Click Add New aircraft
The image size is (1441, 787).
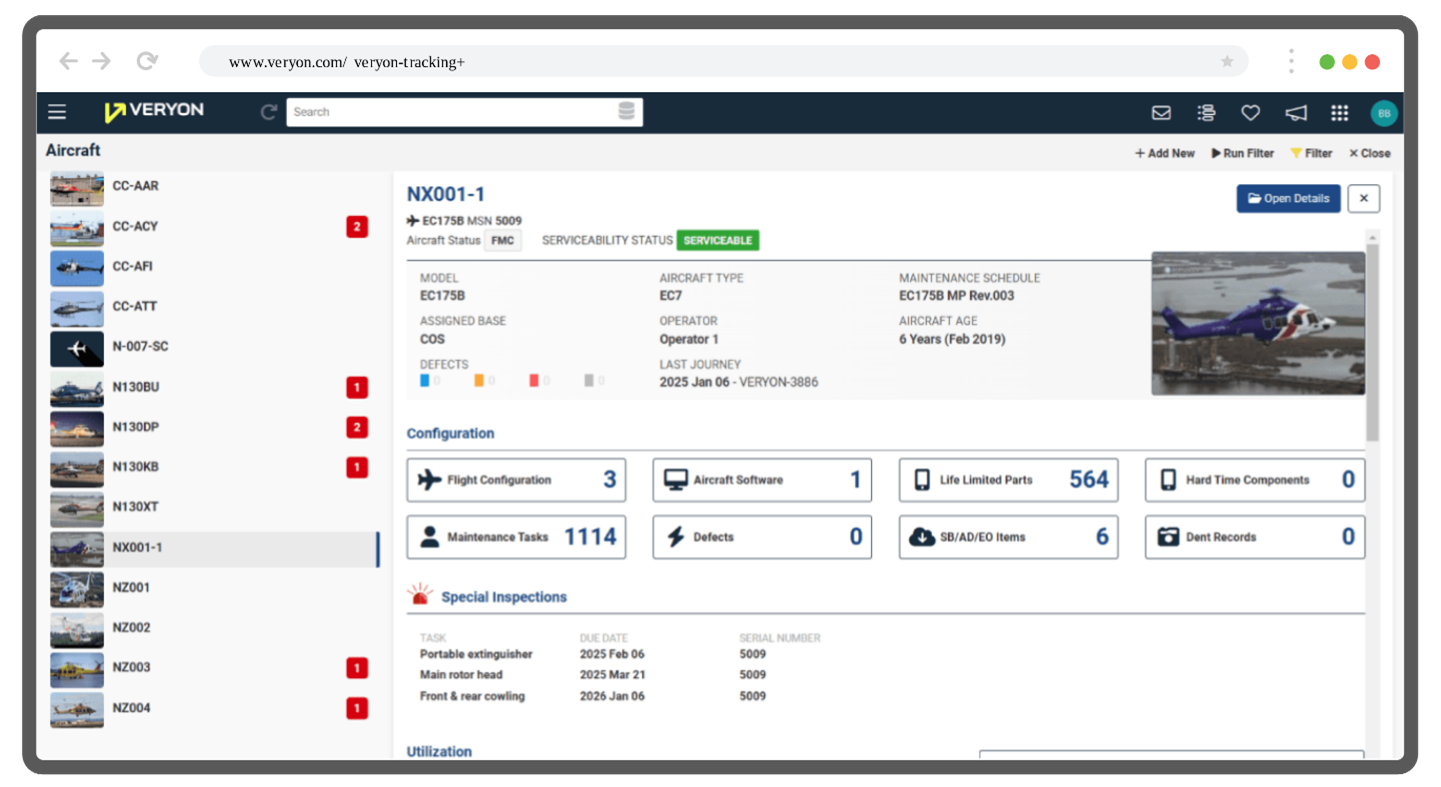[x=1165, y=153]
